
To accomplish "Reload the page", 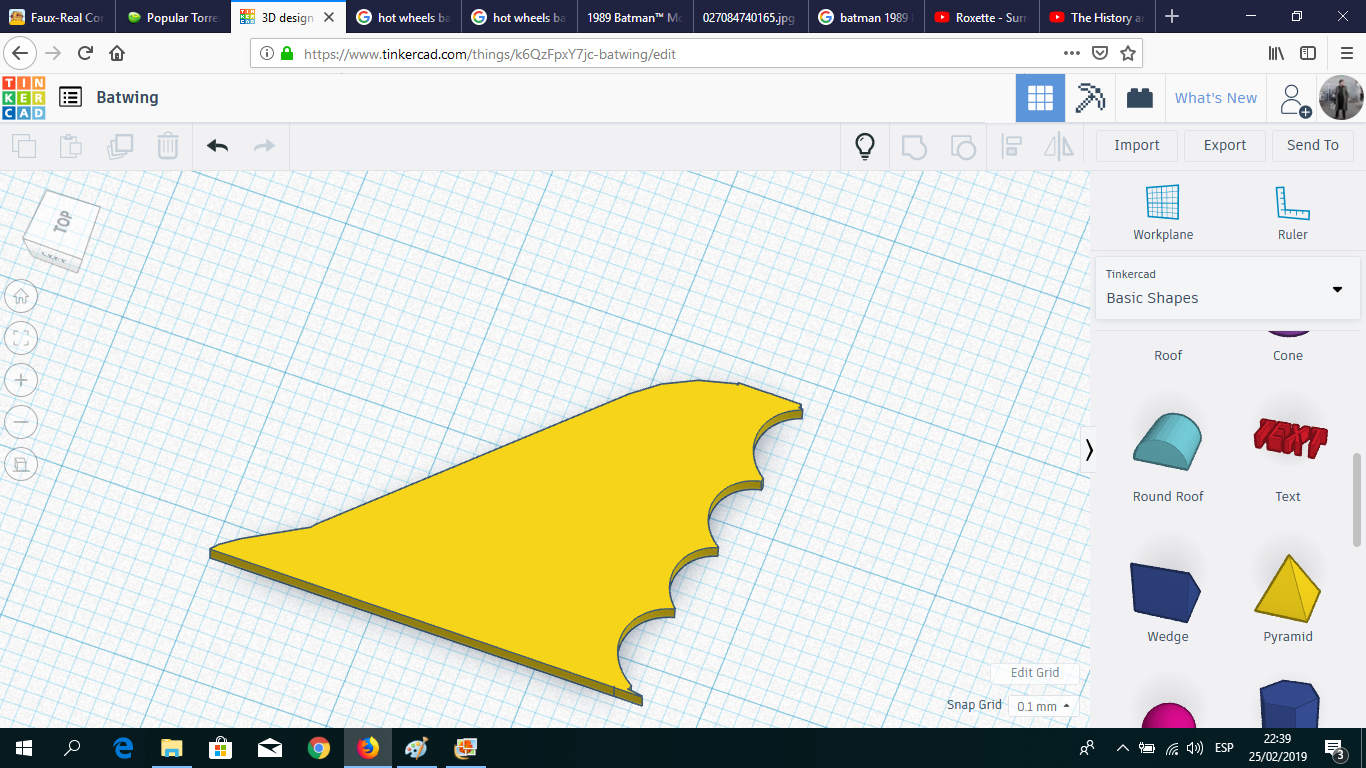I will [86, 53].
